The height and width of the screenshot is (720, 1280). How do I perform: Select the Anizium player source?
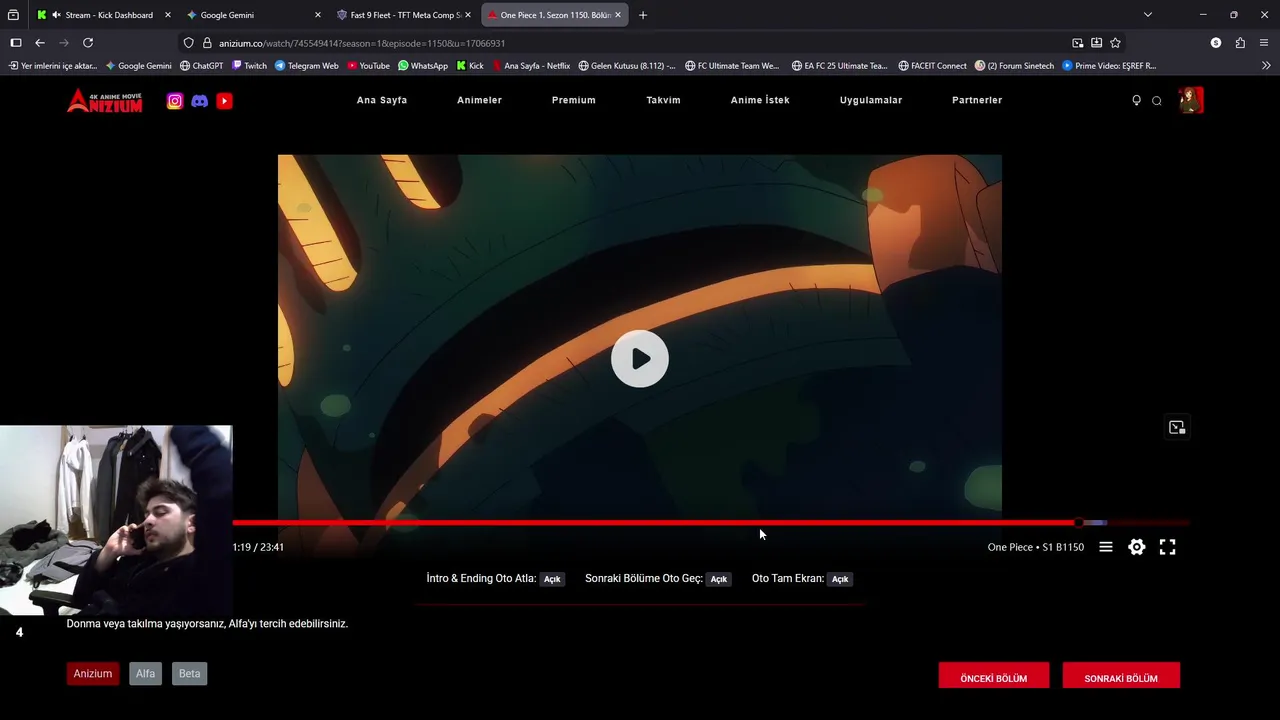(x=93, y=674)
